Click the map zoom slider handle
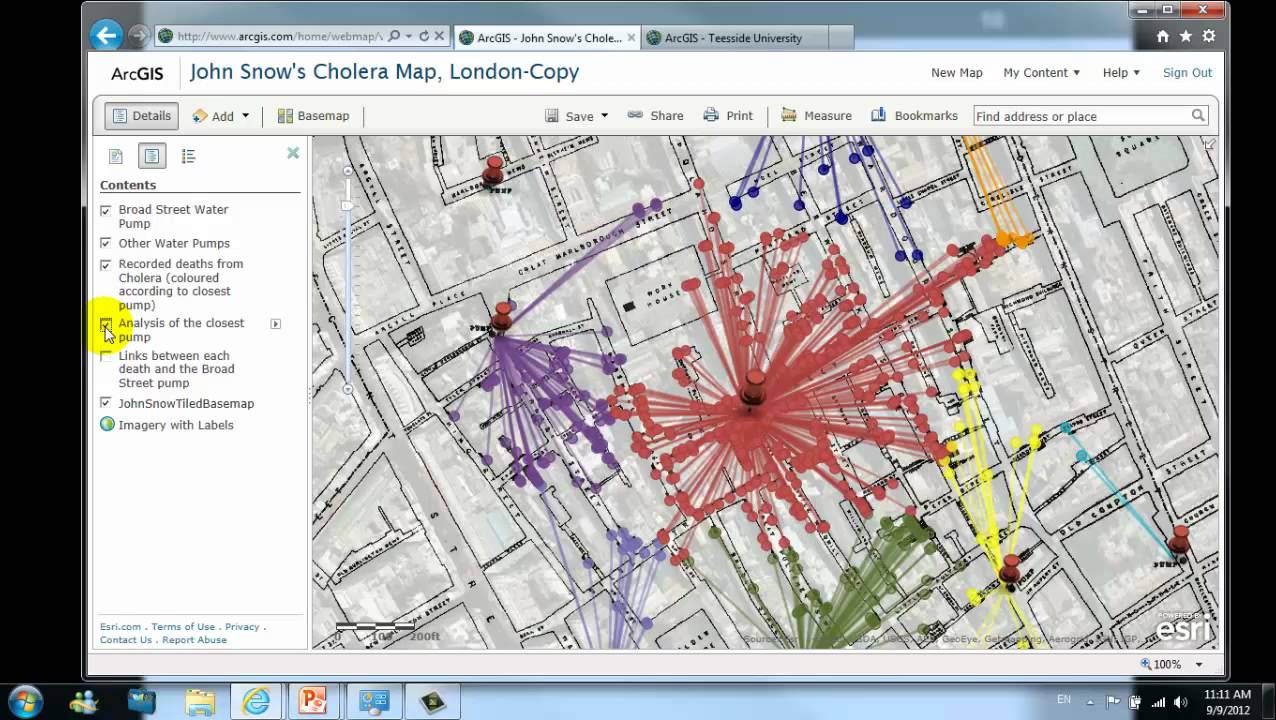 (x=348, y=205)
